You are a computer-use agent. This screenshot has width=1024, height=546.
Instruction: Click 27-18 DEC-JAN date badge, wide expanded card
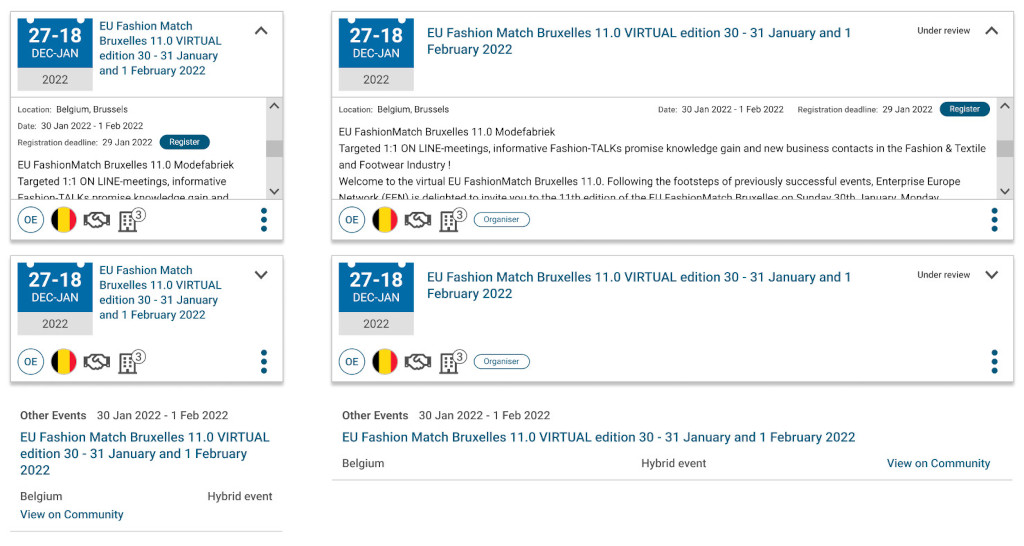coord(376,54)
